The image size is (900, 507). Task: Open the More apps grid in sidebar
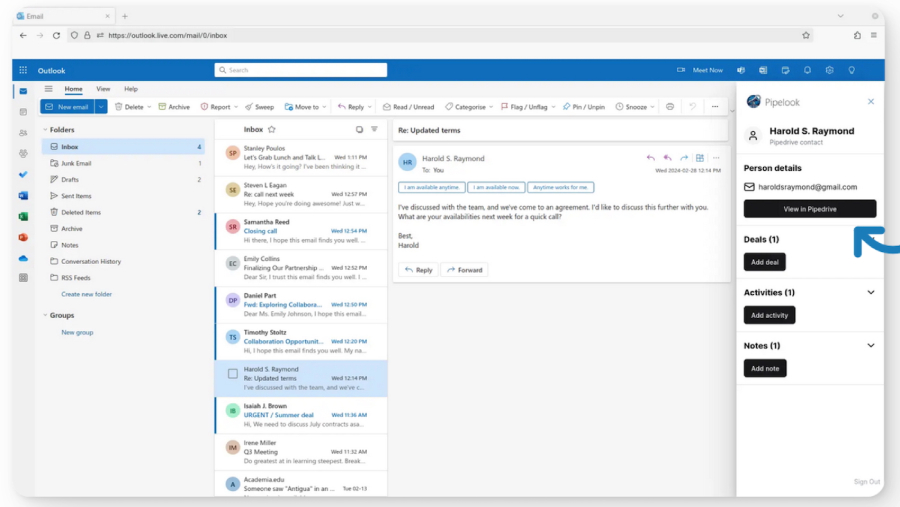23,278
